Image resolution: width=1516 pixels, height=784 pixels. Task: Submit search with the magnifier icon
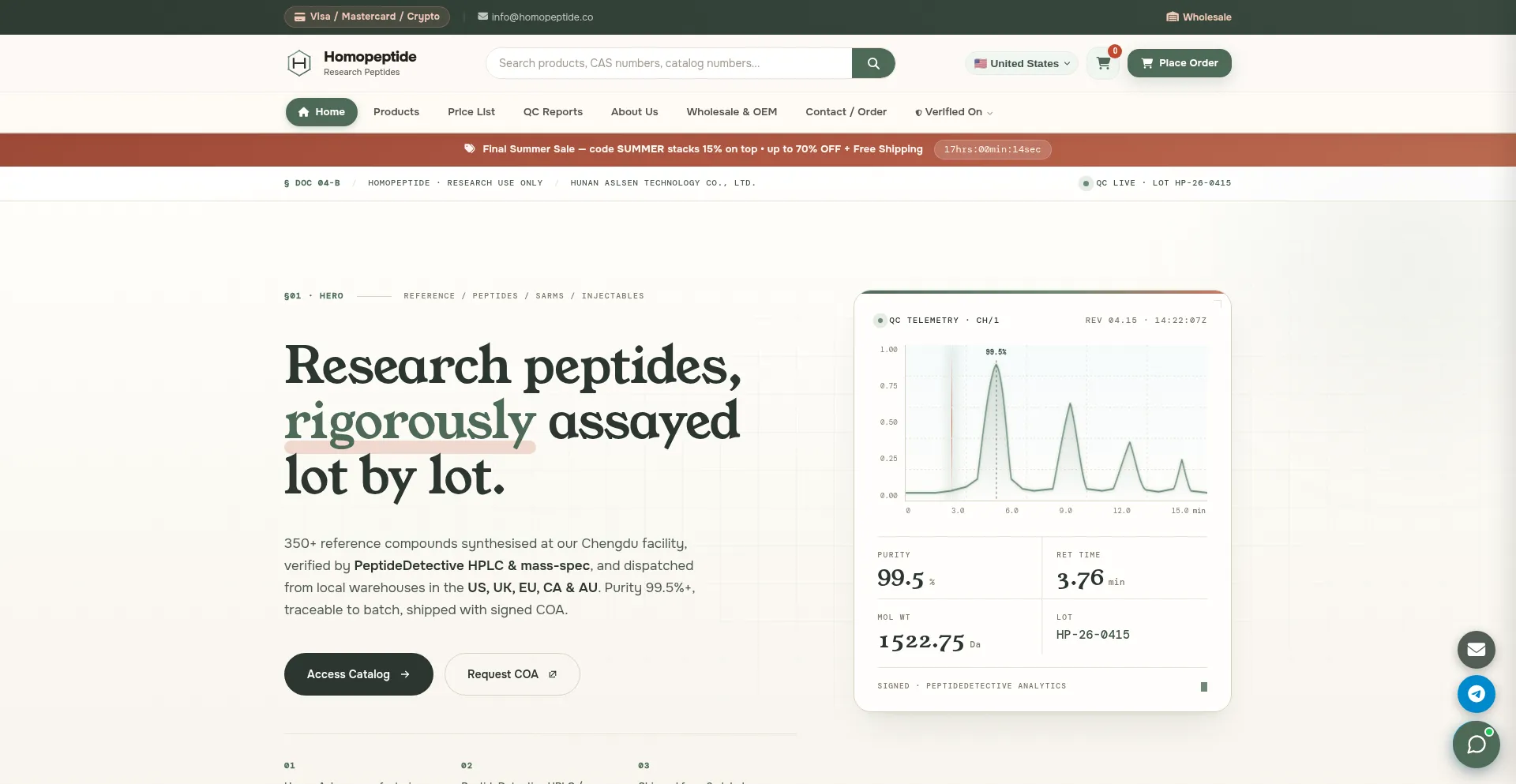coord(873,63)
